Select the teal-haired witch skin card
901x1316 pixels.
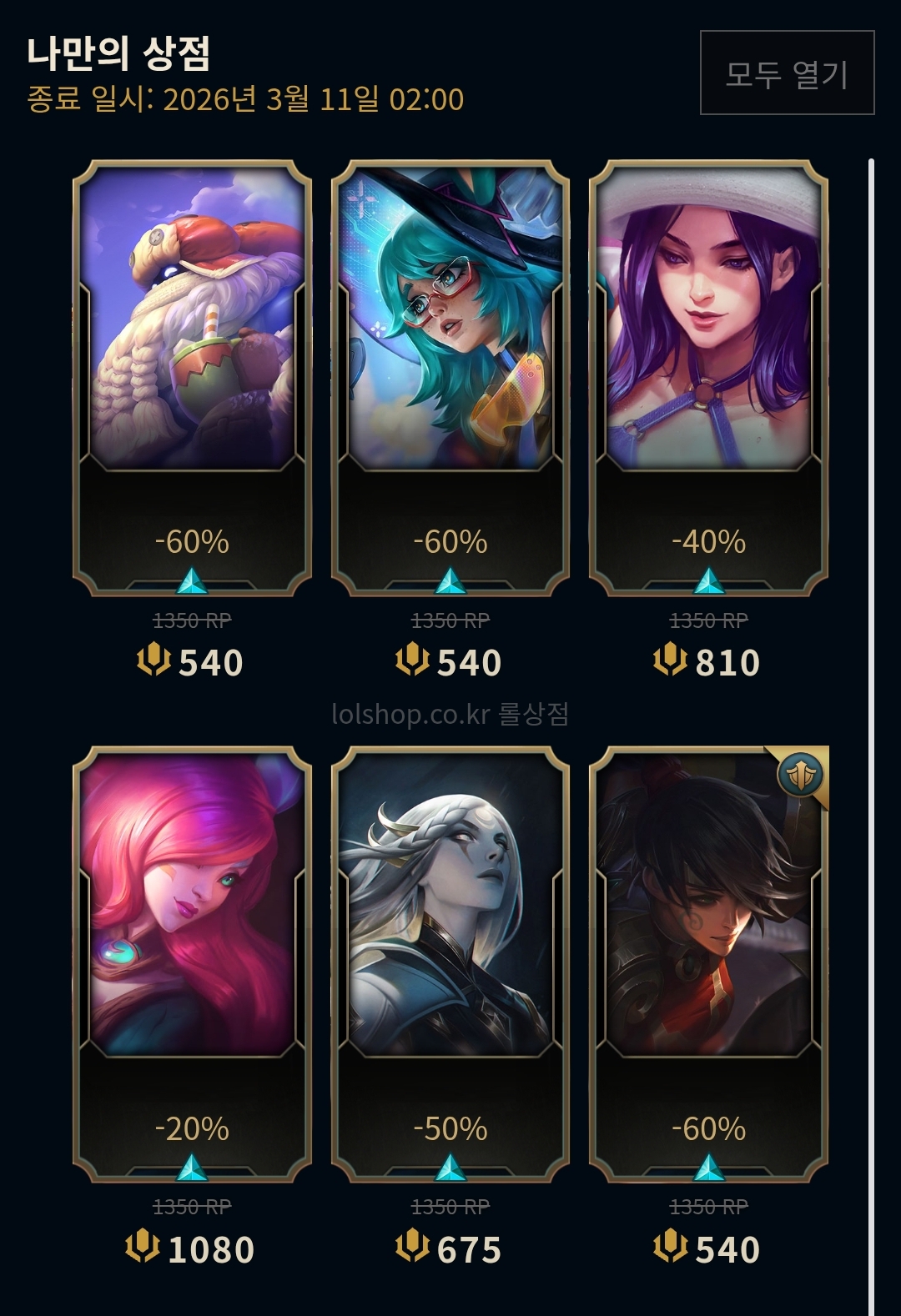coord(450,378)
